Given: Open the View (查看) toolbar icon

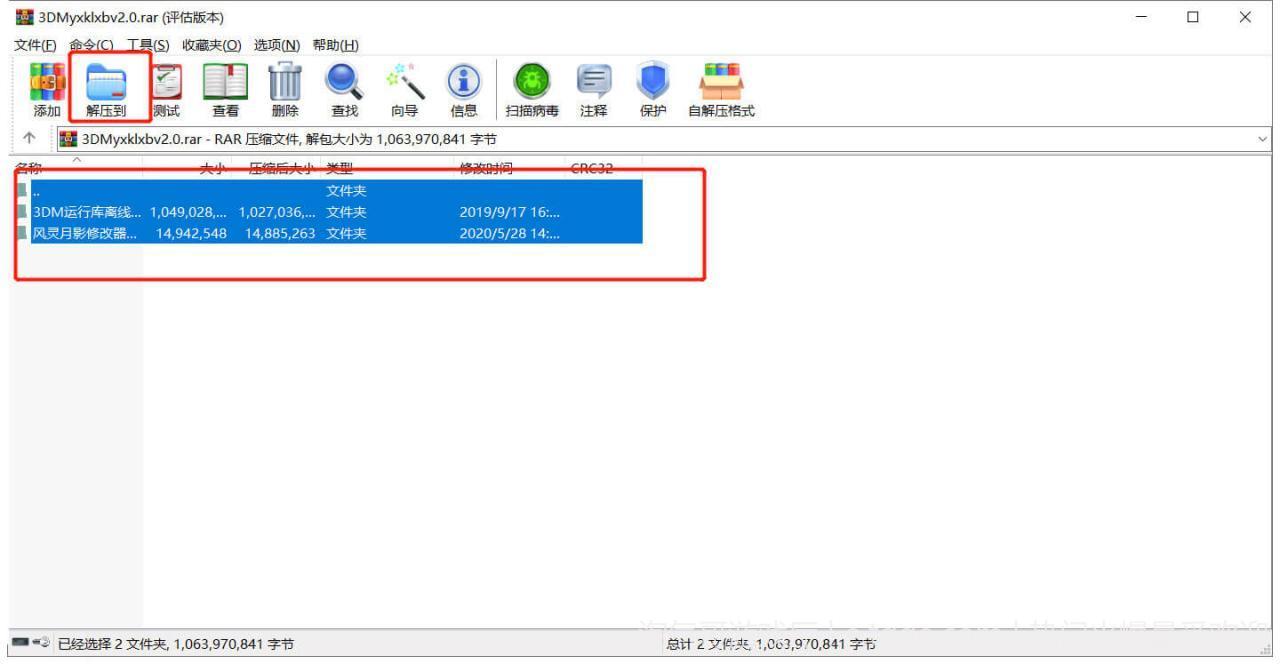Looking at the screenshot, I should click(x=225, y=88).
